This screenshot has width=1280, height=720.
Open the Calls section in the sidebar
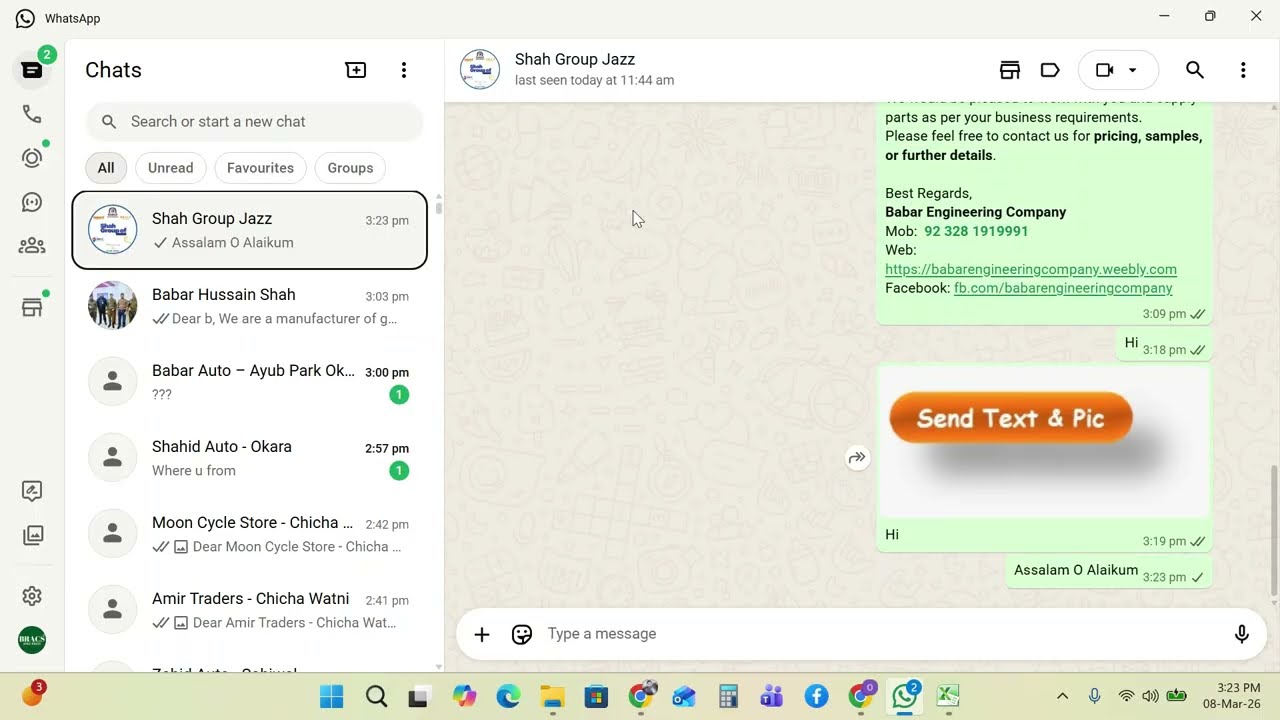pos(32,114)
